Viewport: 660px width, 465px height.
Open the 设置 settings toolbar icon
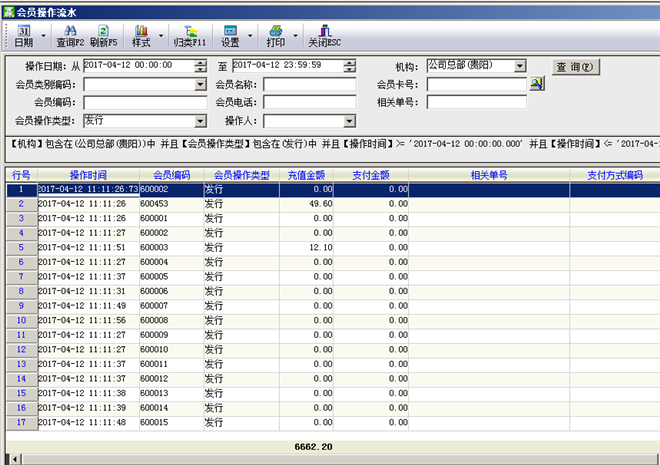point(230,37)
